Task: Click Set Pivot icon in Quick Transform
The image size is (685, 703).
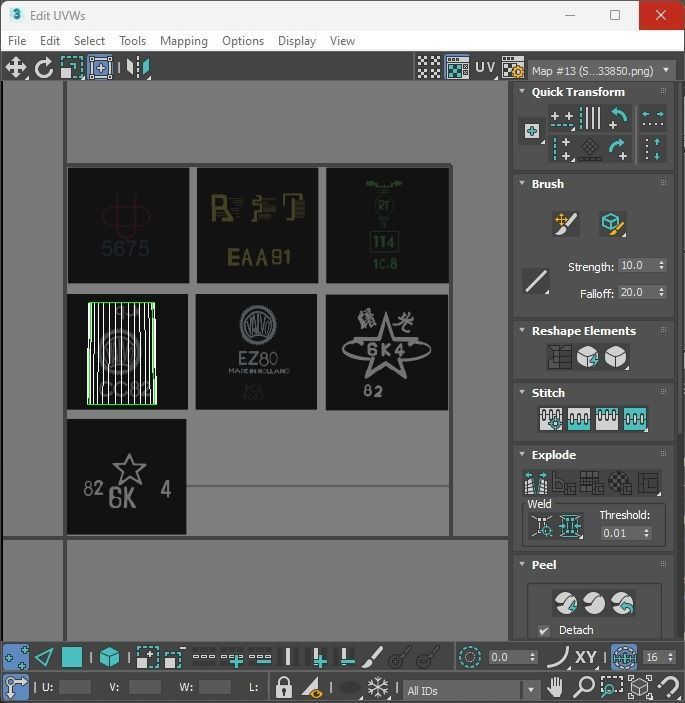Action: 532,131
